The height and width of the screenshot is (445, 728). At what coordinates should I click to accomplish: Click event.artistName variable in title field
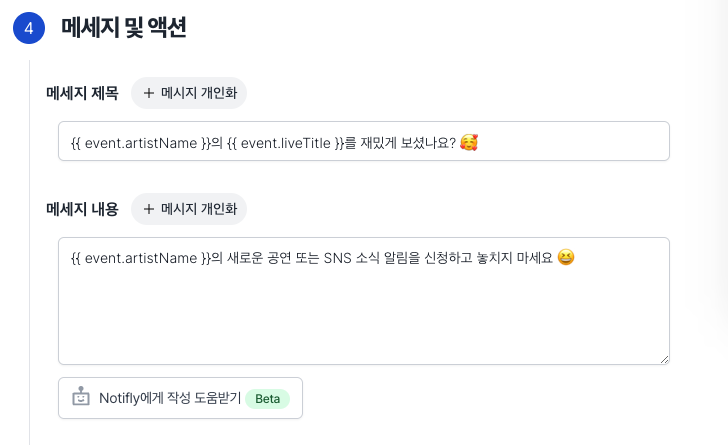141,142
